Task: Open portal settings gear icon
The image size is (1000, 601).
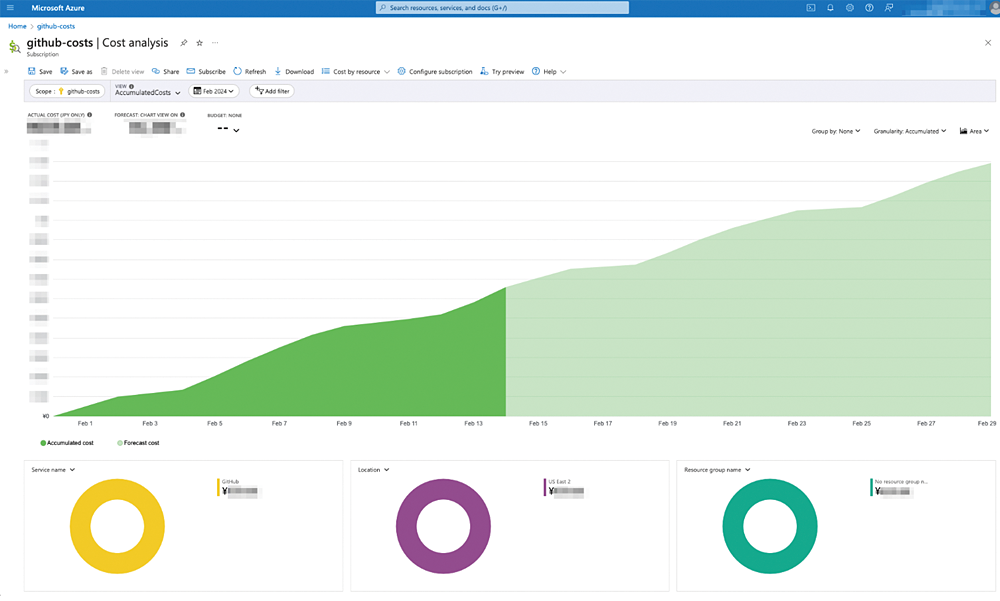Action: pyautogui.click(x=850, y=7)
